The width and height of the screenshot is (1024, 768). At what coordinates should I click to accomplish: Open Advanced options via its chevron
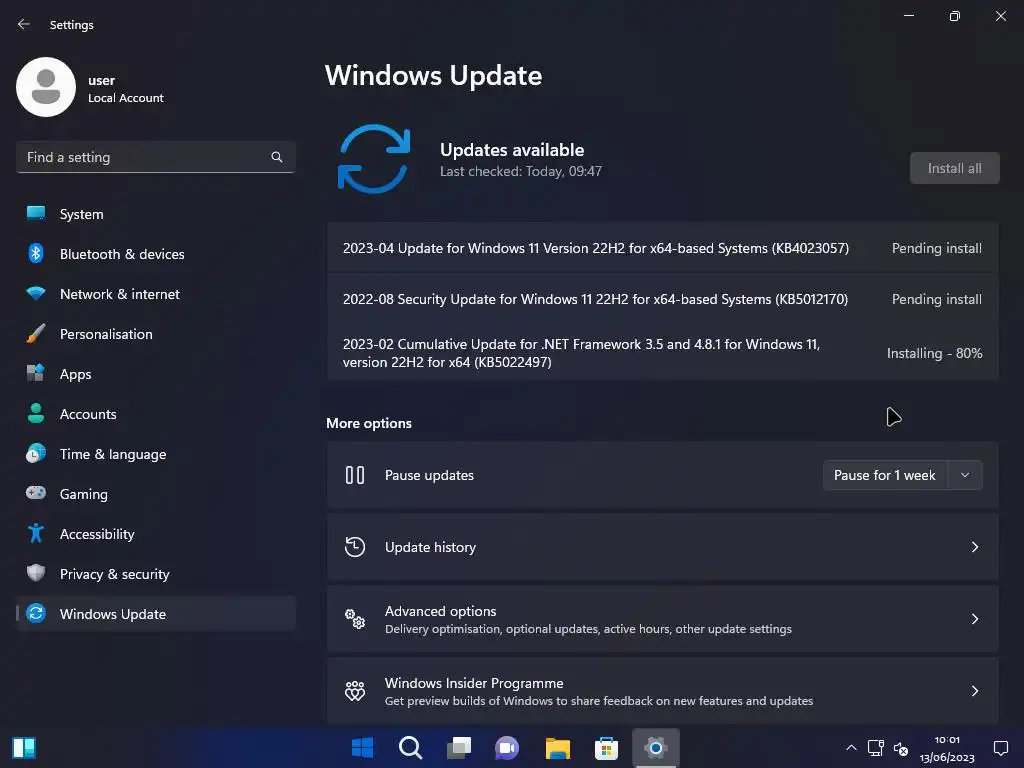[975, 618]
